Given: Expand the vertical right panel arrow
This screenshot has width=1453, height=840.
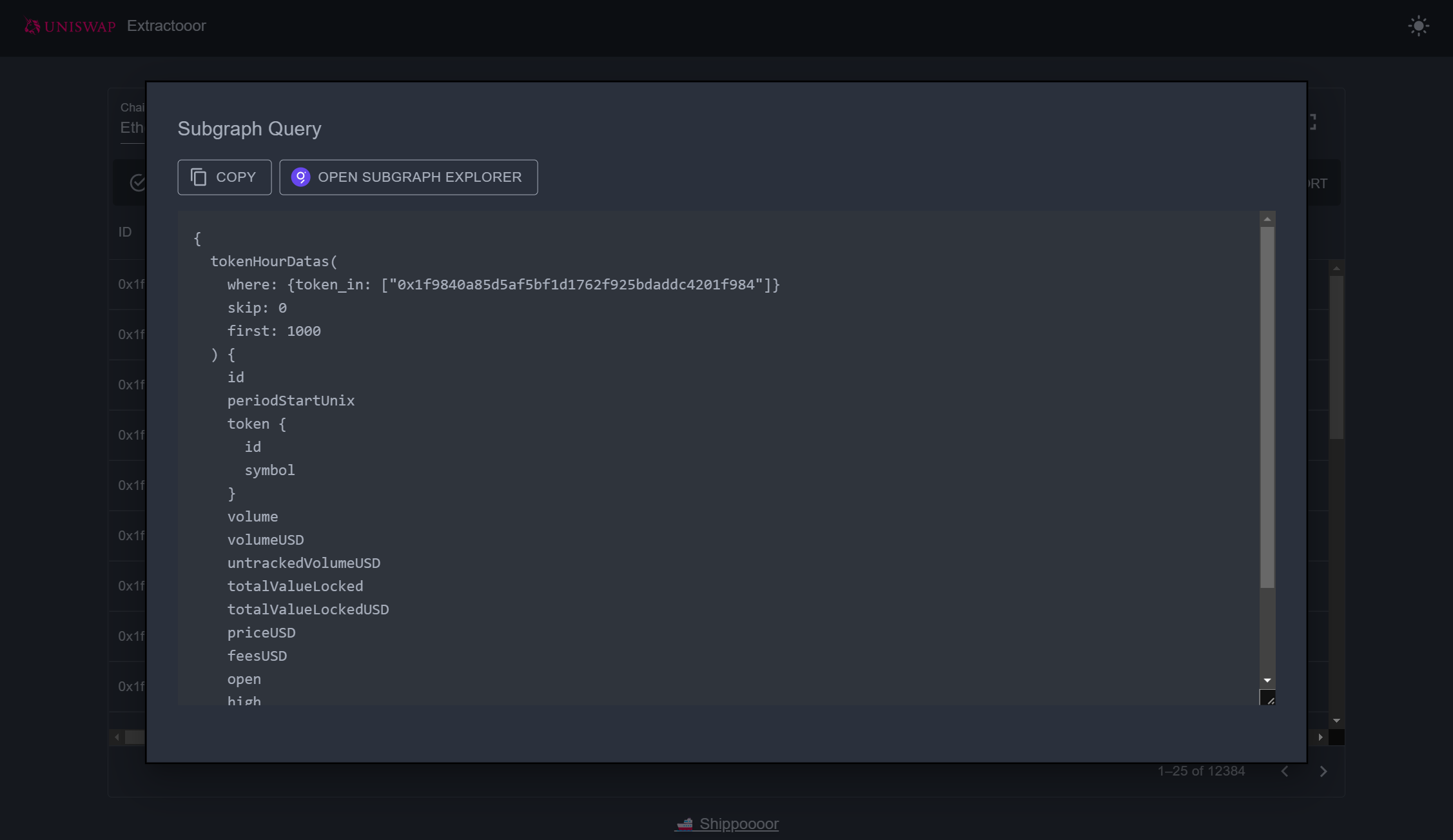Looking at the screenshot, I should click(x=1320, y=737).
